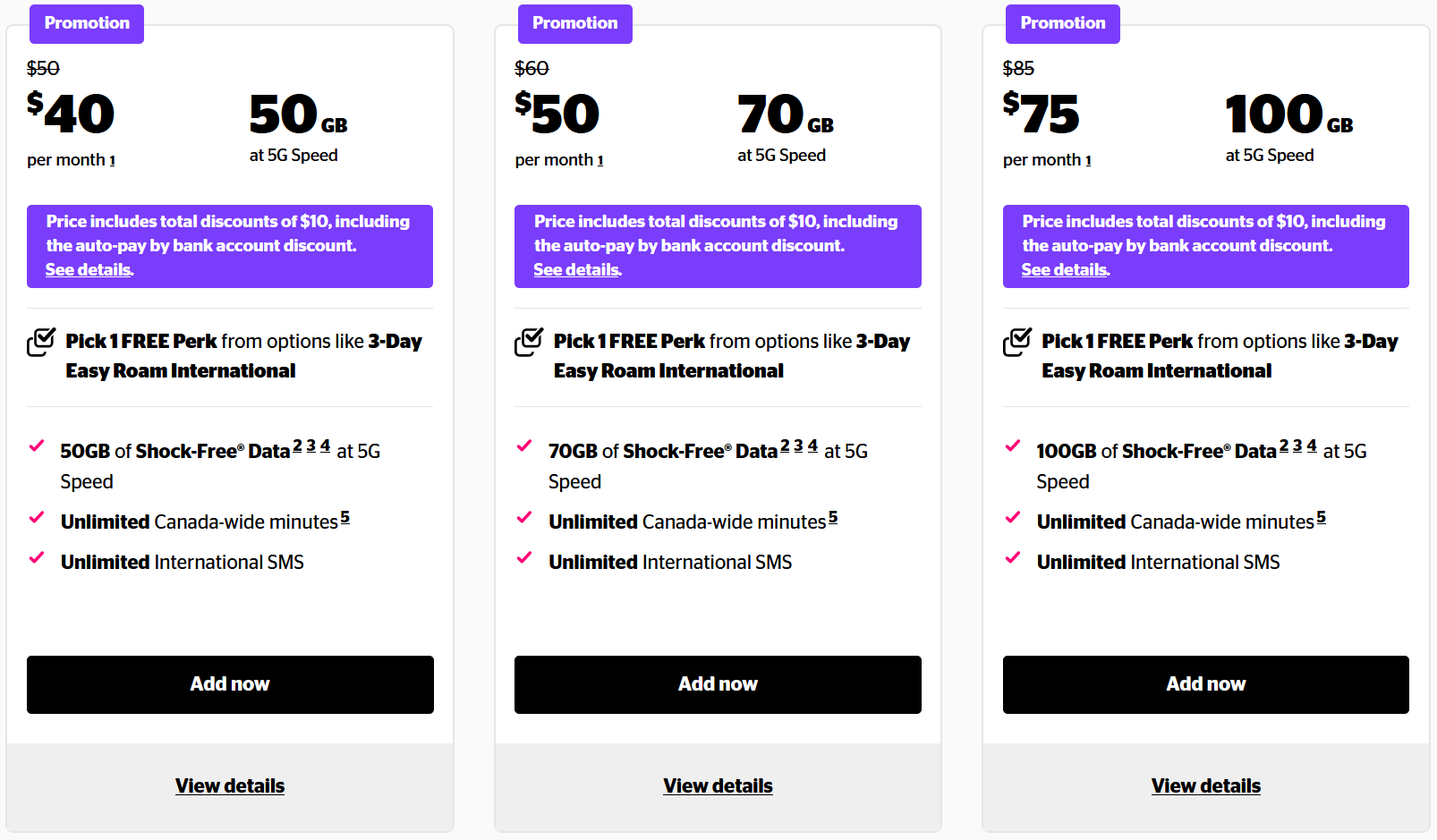Click the Promotion badge on the 100GB plan
1437x840 pixels.
coord(1062,23)
